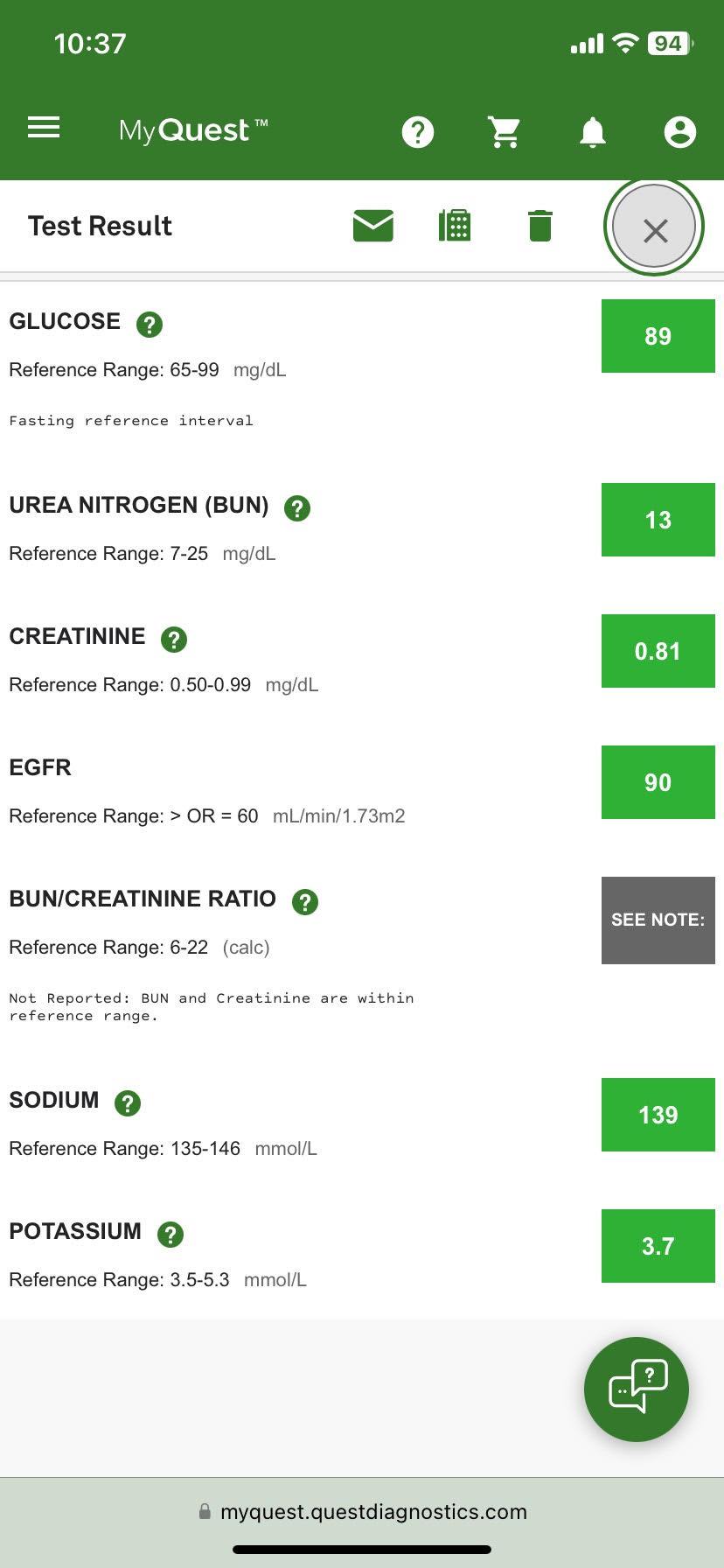Open CREATININE help icon
724x1568 pixels.
click(x=174, y=640)
